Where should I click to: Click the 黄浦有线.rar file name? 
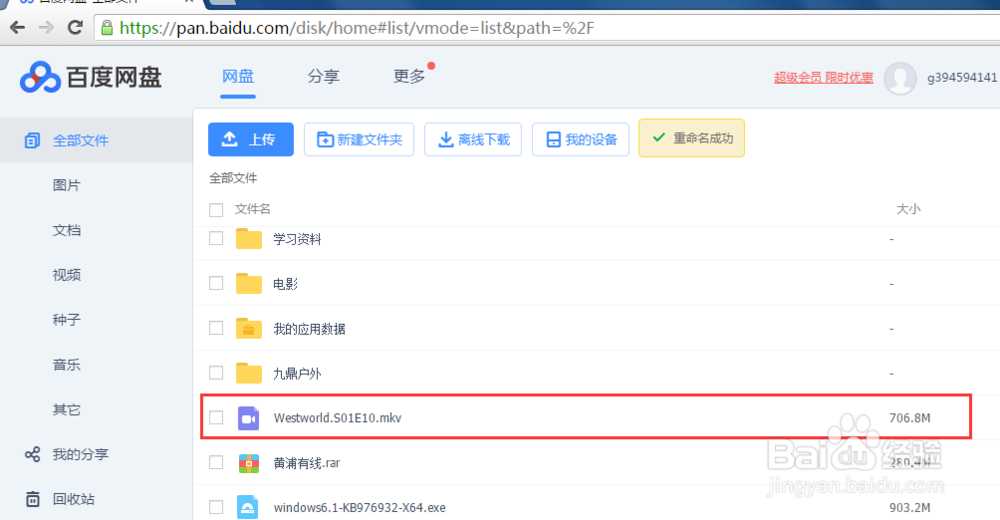(x=307, y=463)
